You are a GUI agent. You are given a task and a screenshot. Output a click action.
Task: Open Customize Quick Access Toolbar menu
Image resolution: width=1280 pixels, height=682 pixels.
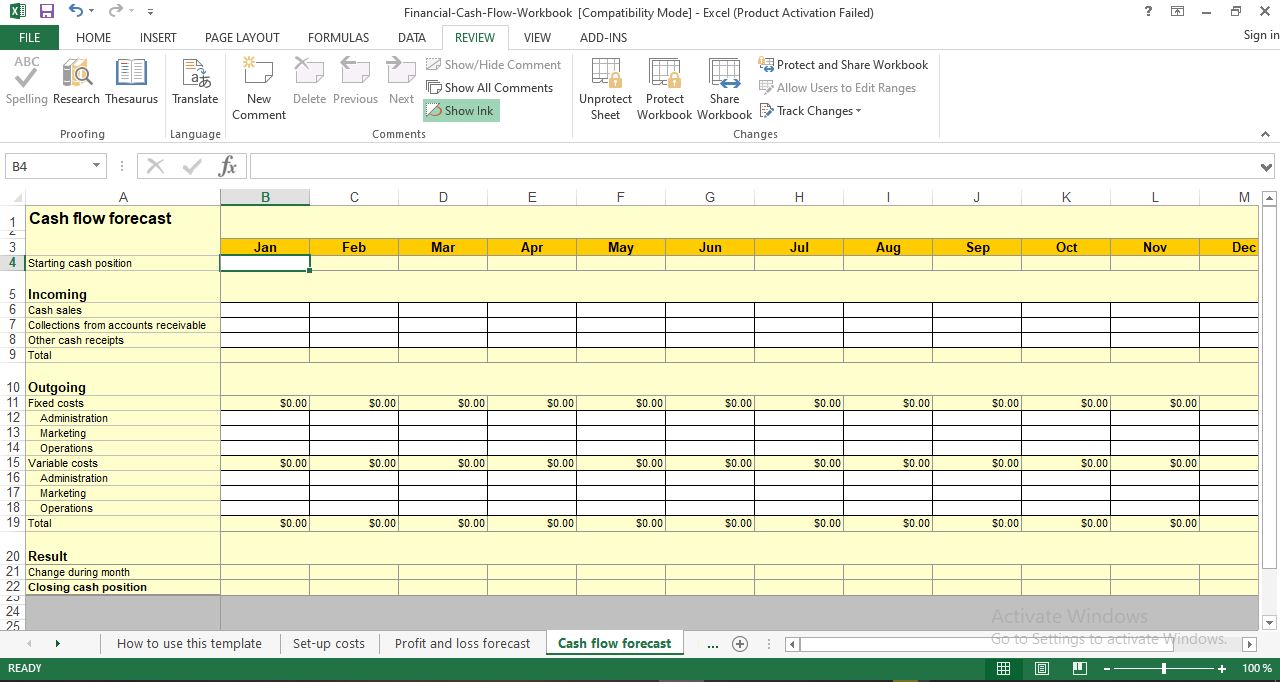(x=150, y=12)
